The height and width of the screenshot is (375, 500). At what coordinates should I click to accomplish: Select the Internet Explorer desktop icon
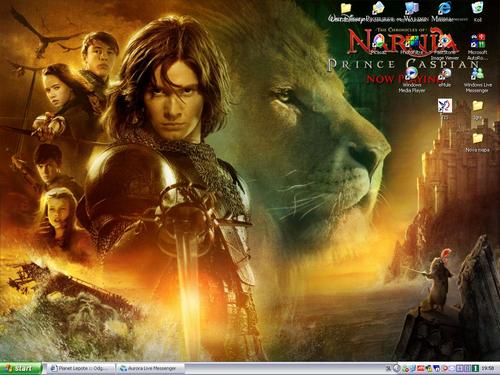pyautogui.click(x=445, y=11)
